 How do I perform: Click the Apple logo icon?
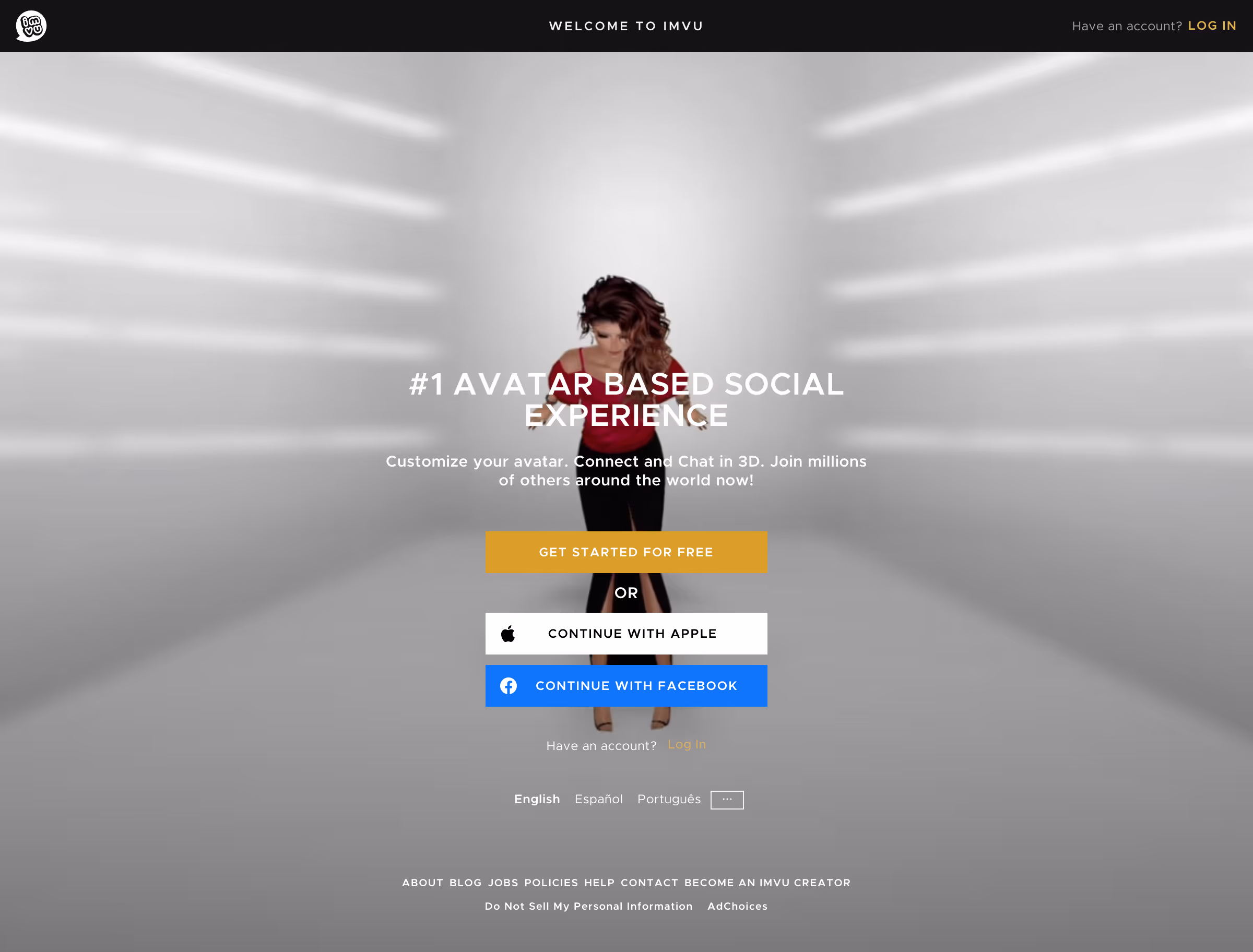(509, 634)
